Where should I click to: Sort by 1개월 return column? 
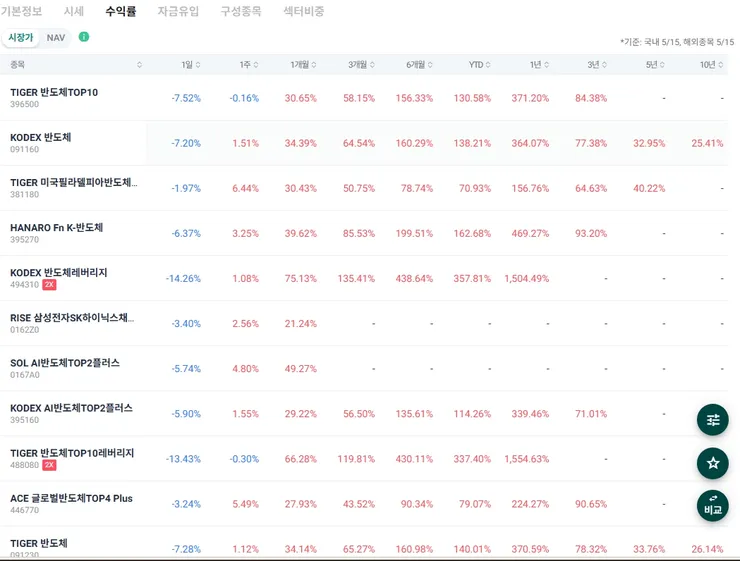(303, 65)
